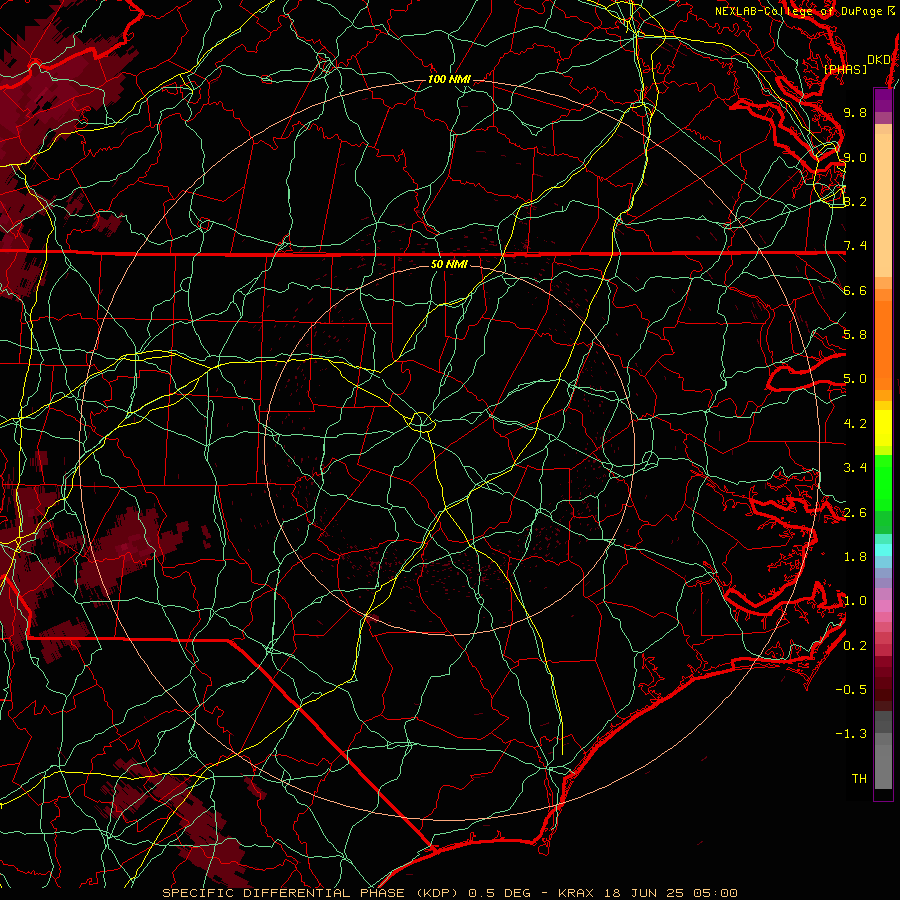
Task: Click the 0.2 scale value
Action: (855, 646)
